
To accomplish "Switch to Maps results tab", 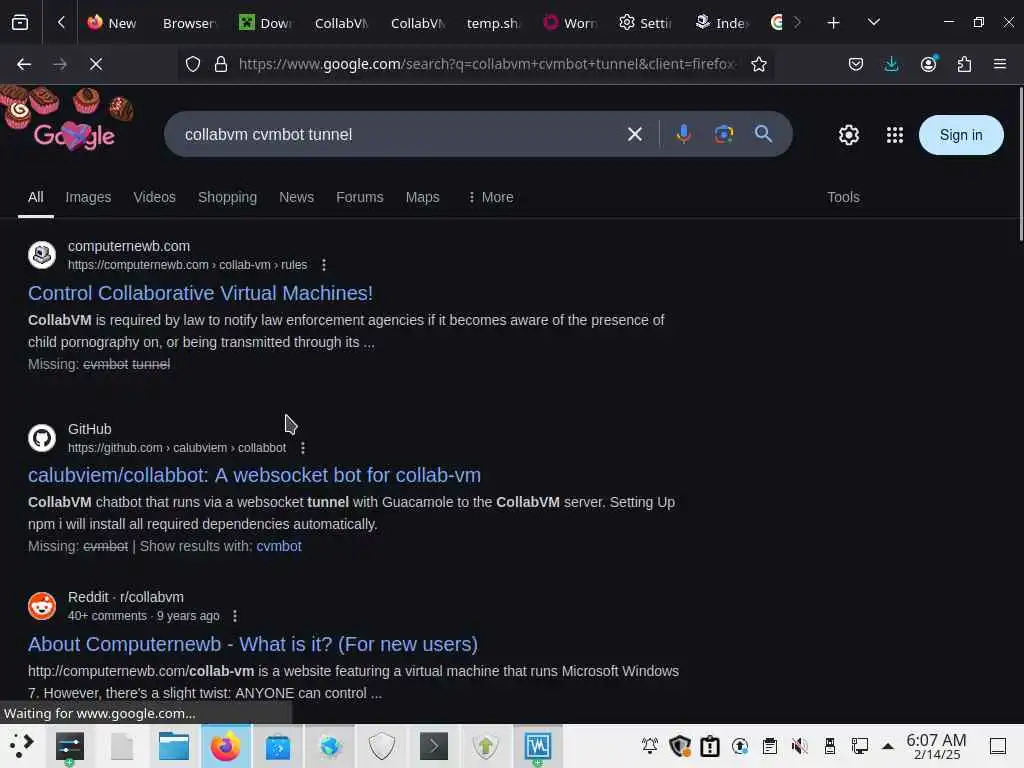I will click(x=423, y=197).
